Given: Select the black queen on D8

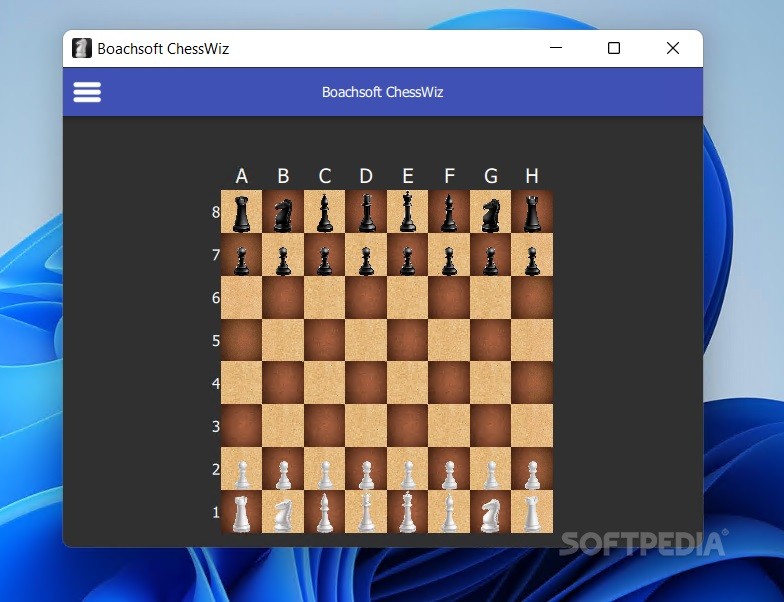Looking at the screenshot, I should coord(366,212).
